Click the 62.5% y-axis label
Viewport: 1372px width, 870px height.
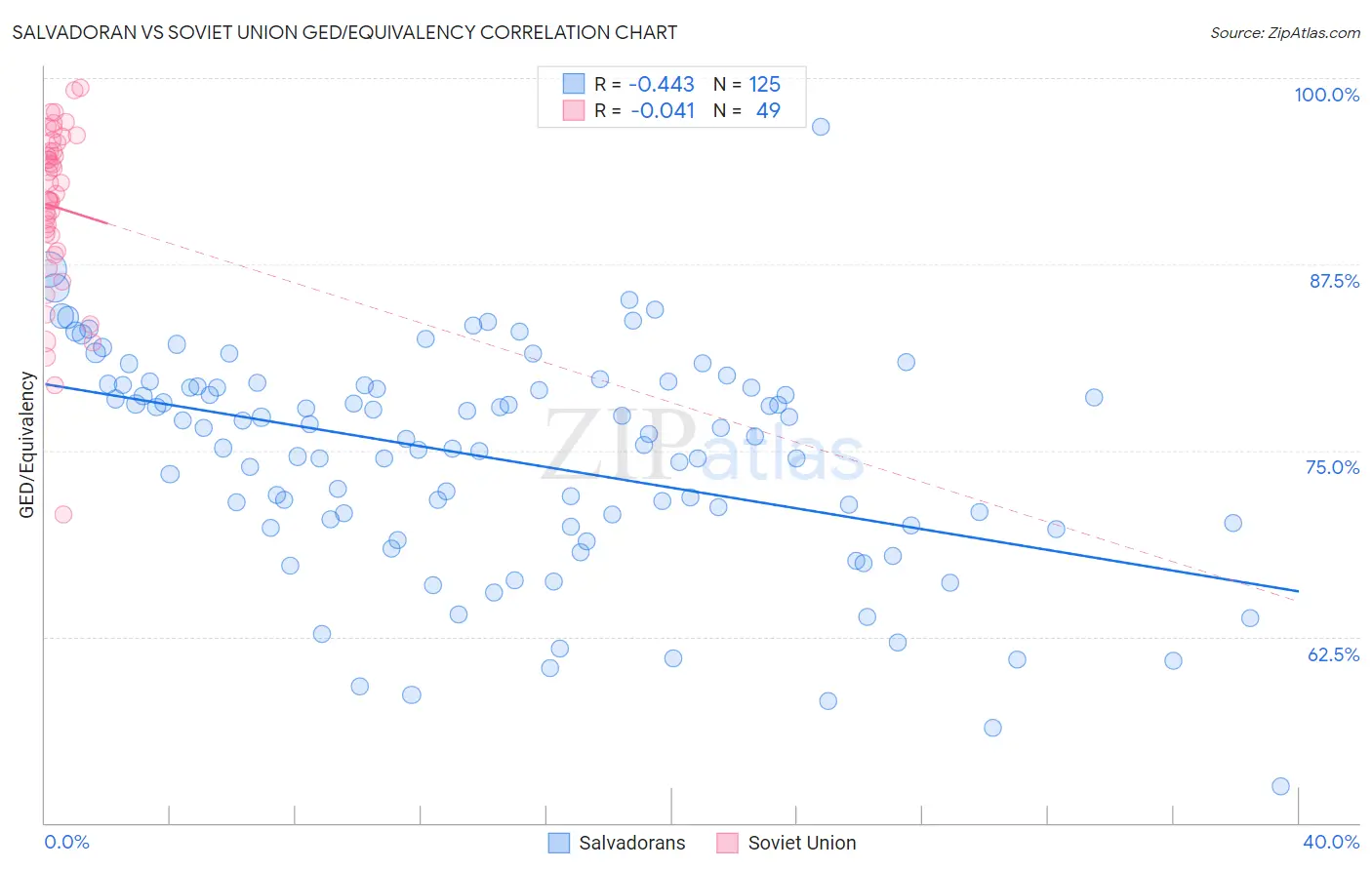pyautogui.click(x=1333, y=654)
